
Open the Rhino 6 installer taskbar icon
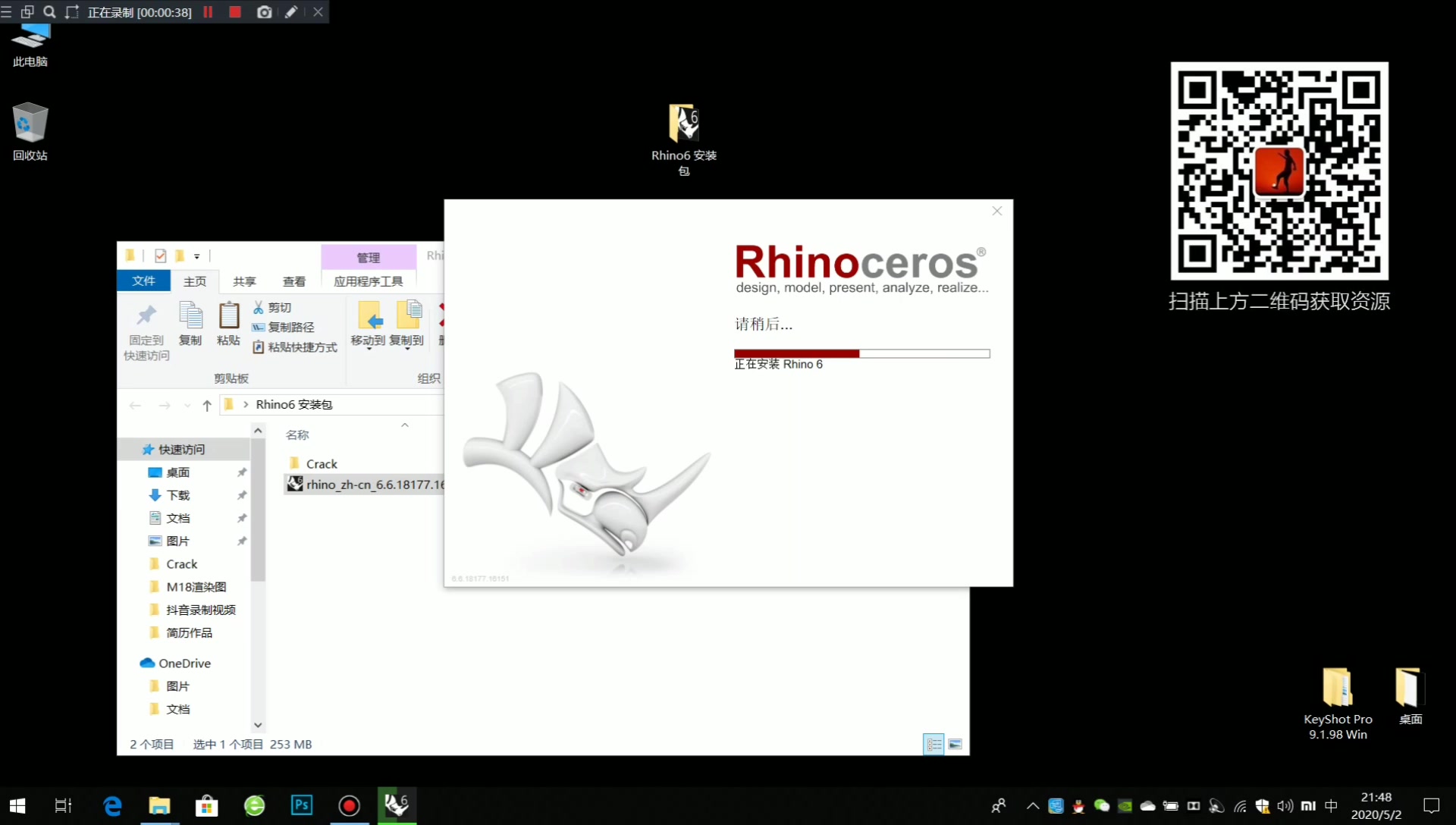click(397, 805)
